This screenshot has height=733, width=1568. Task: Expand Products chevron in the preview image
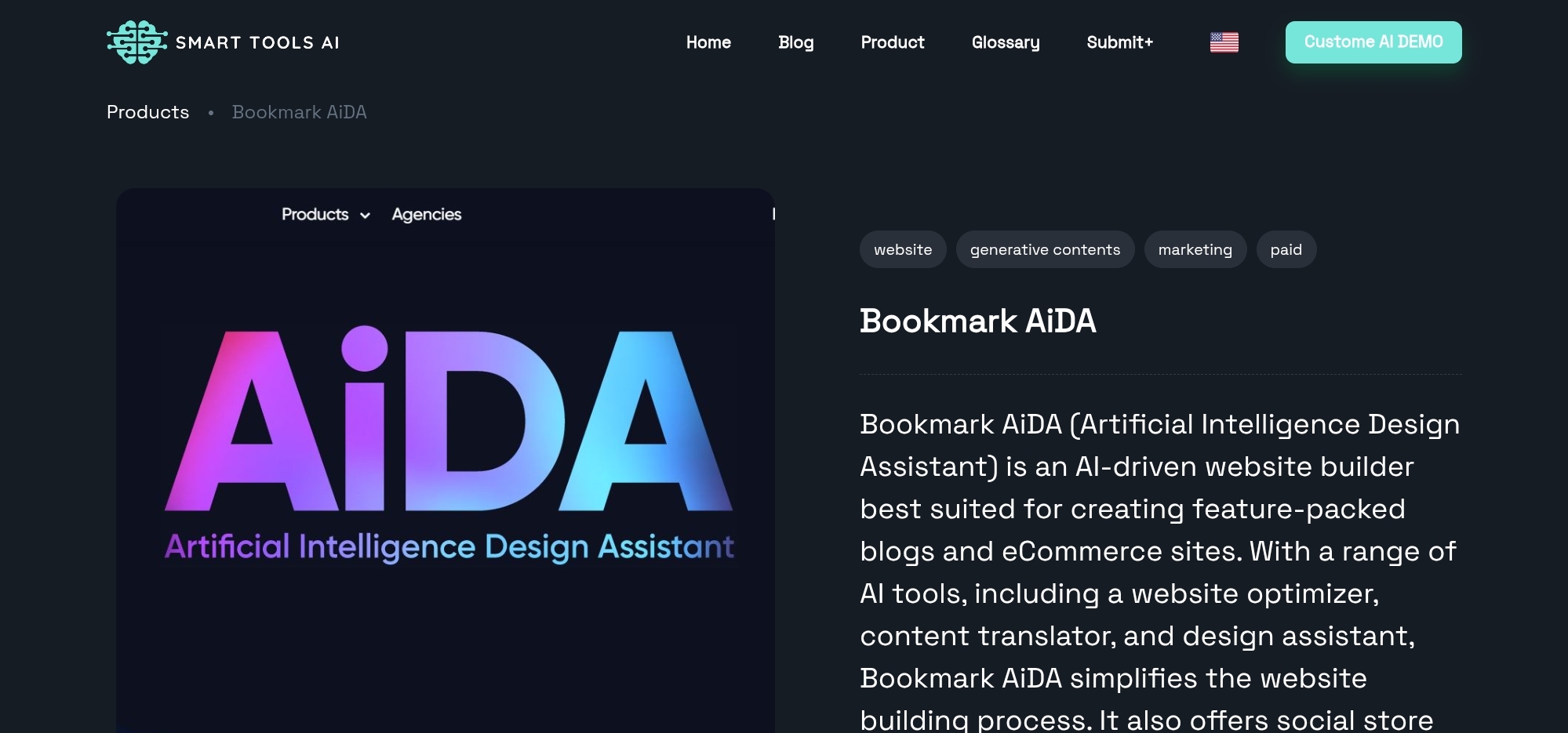(x=365, y=216)
